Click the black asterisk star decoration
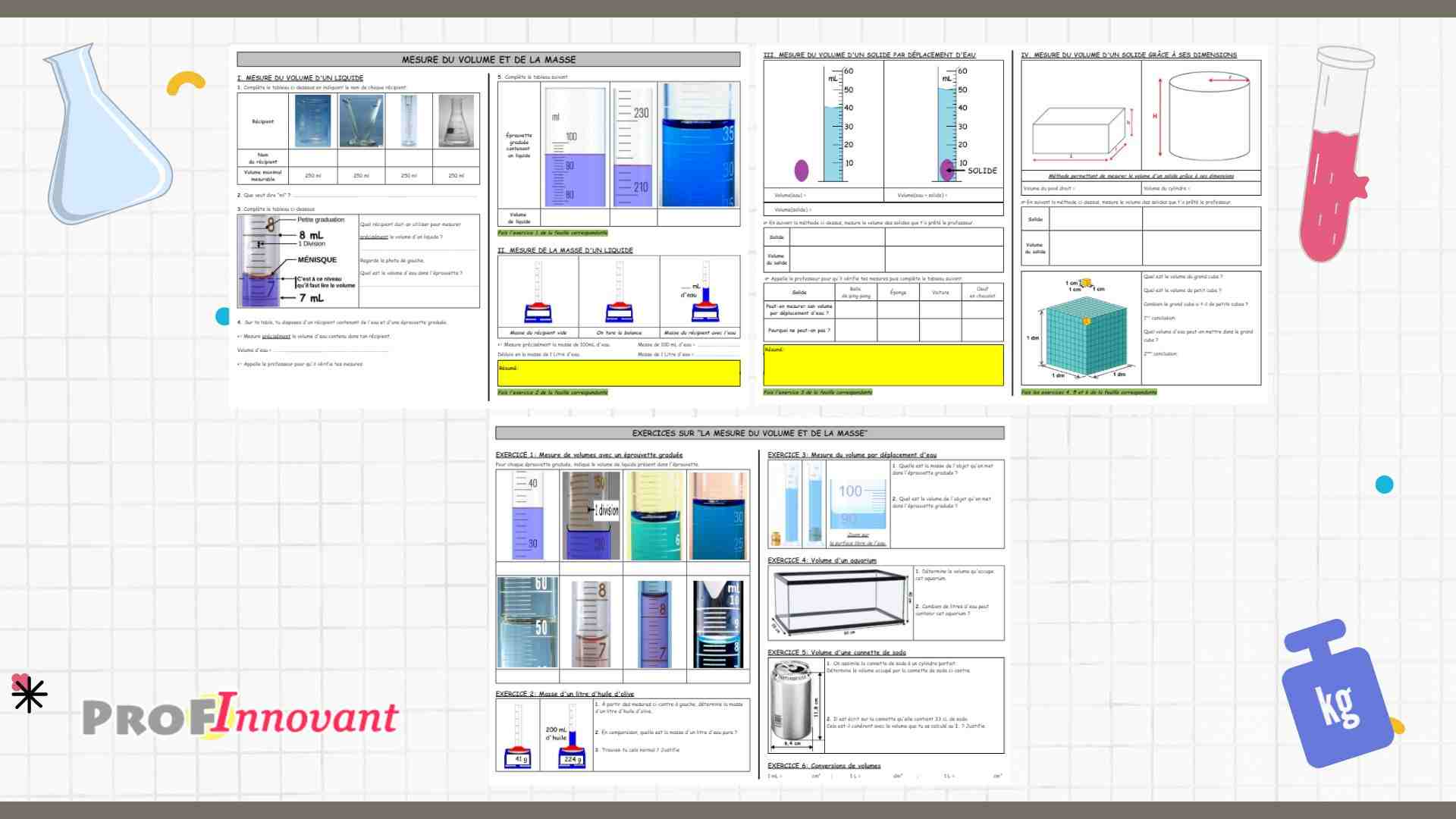The width and height of the screenshot is (1456, 819). pyautogui.click(x=30, y=695)
